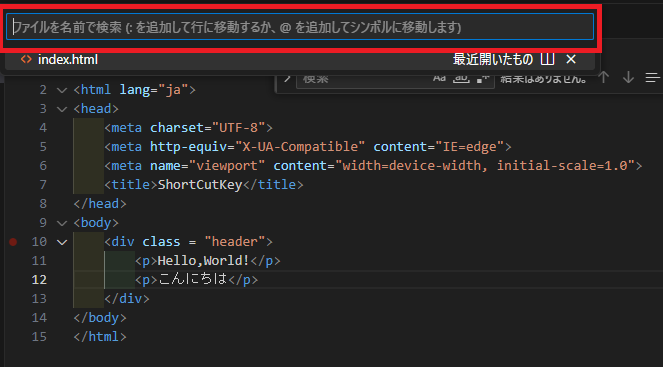Focus the quick open file name search box

(300, 27)
